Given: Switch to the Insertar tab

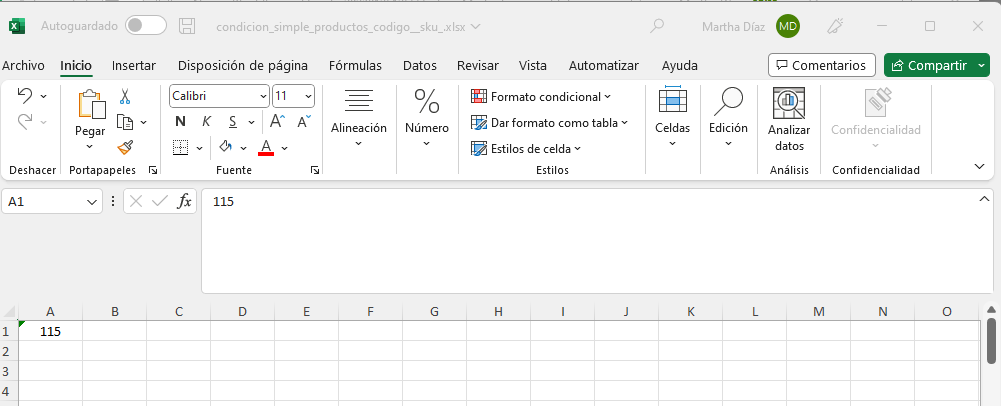Looking at the screenshot, I should (x=134, y=66).
